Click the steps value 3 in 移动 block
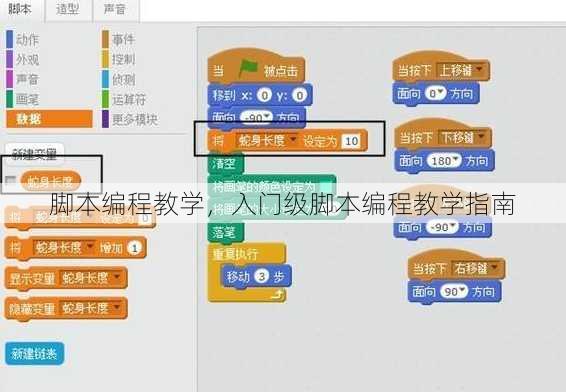The width and height of the screenshot is (566, 392). pos(262,276)
